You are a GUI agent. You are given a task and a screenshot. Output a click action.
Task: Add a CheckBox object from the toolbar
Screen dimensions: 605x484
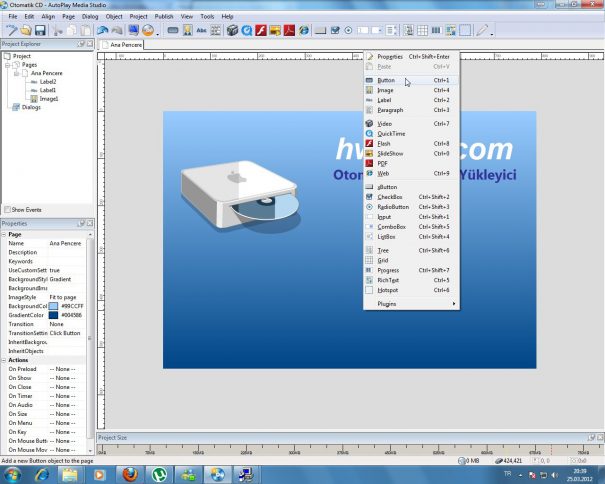pyautogui.click(x=335, y=30)
